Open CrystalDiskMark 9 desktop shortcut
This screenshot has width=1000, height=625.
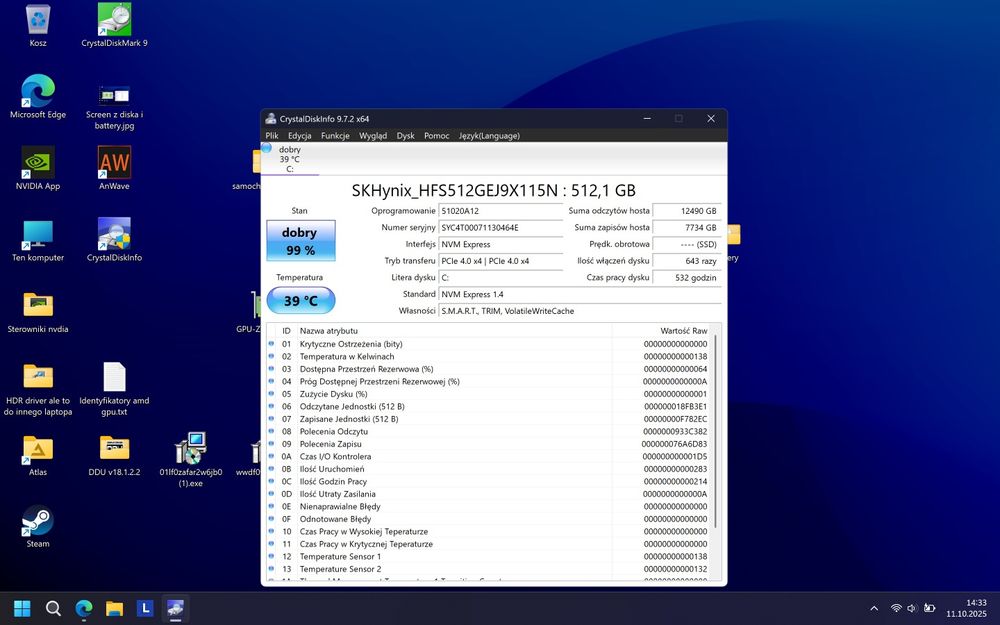point(114,26)
